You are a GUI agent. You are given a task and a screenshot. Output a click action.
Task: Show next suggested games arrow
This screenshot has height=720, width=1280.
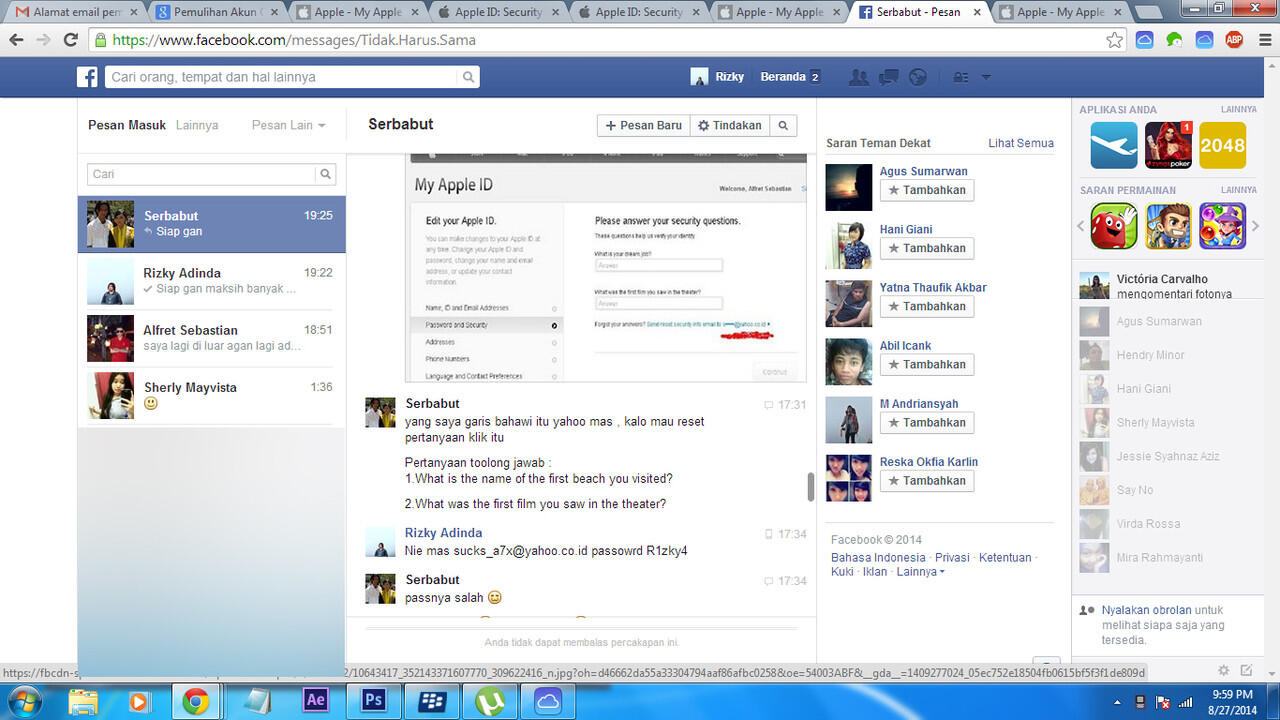[x=1256, y=226]
